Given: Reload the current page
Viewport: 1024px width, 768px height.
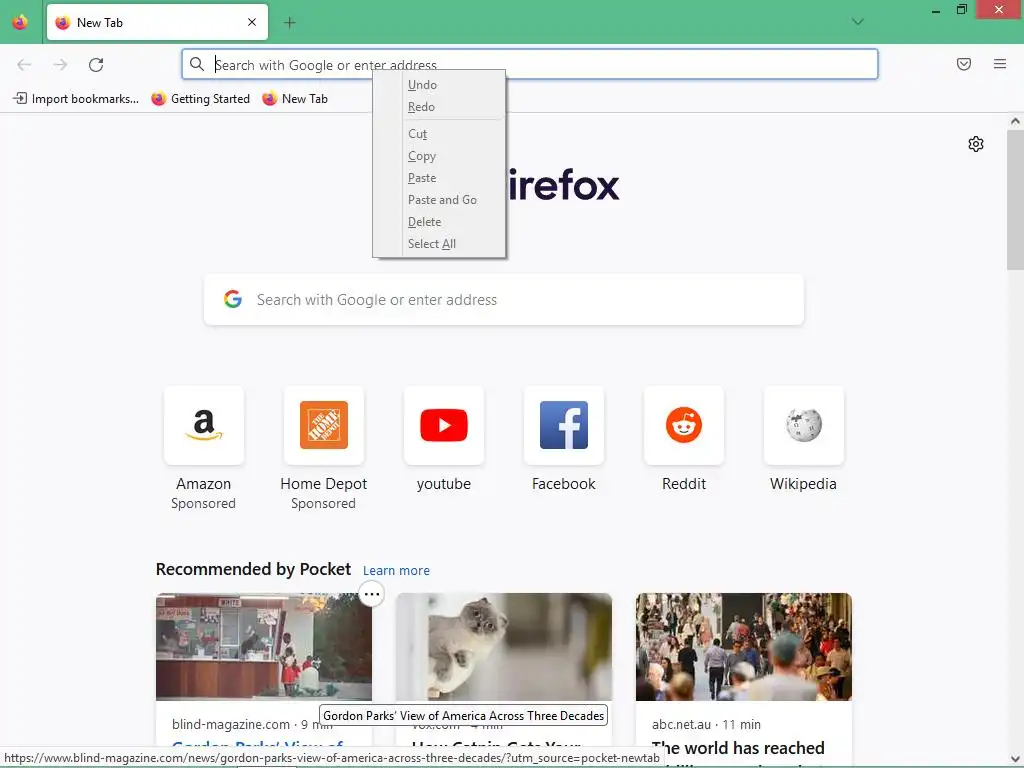Looking at the screenshot, I should pos(96,64).
